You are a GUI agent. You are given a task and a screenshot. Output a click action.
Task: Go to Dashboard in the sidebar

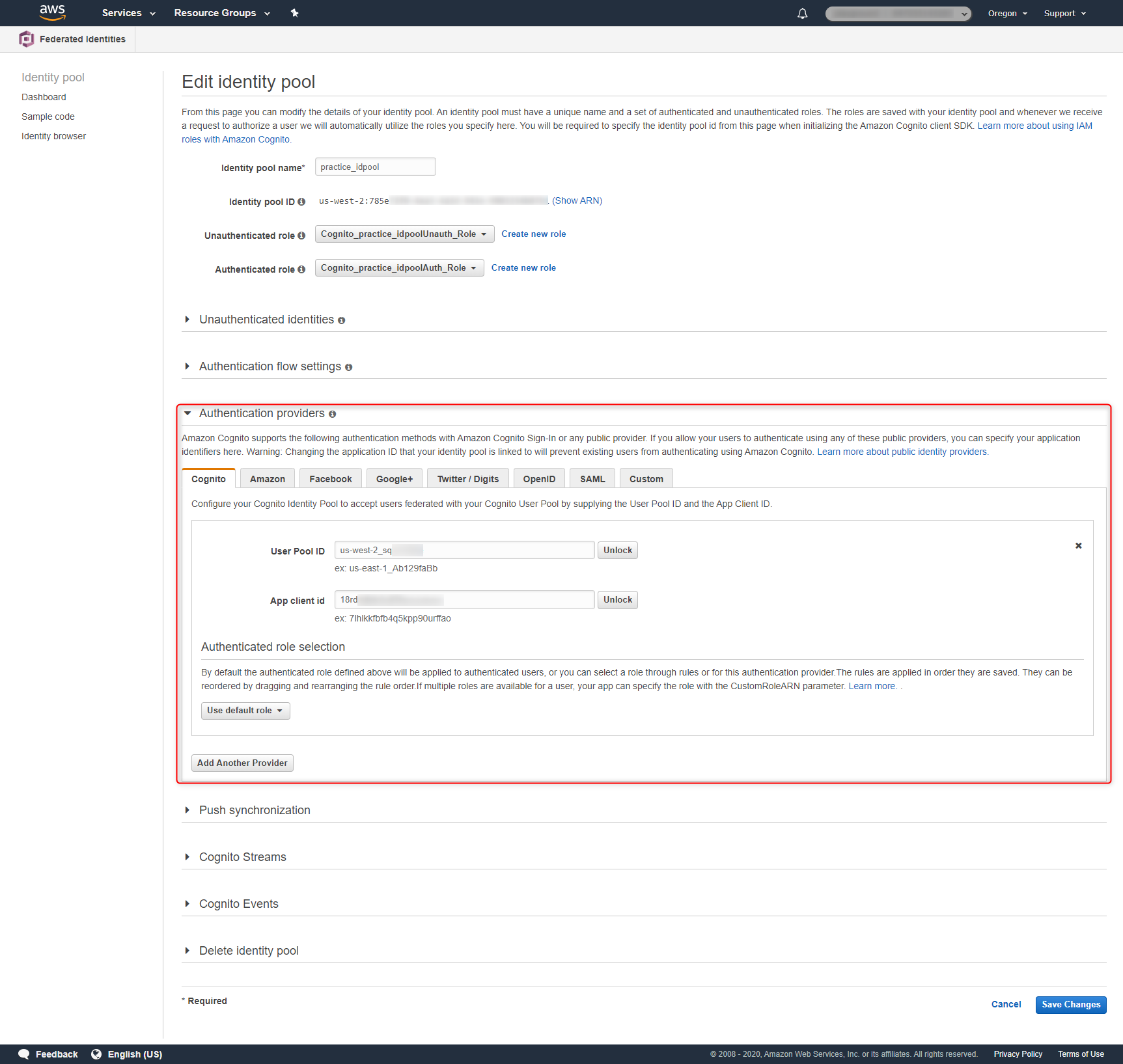point(44,98)
